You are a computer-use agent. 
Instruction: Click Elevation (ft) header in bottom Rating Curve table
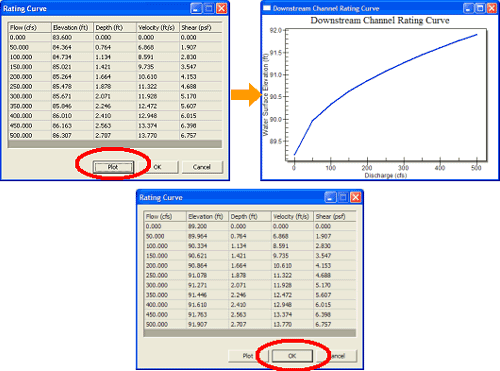pyautogui.click(x=207, y=217)
